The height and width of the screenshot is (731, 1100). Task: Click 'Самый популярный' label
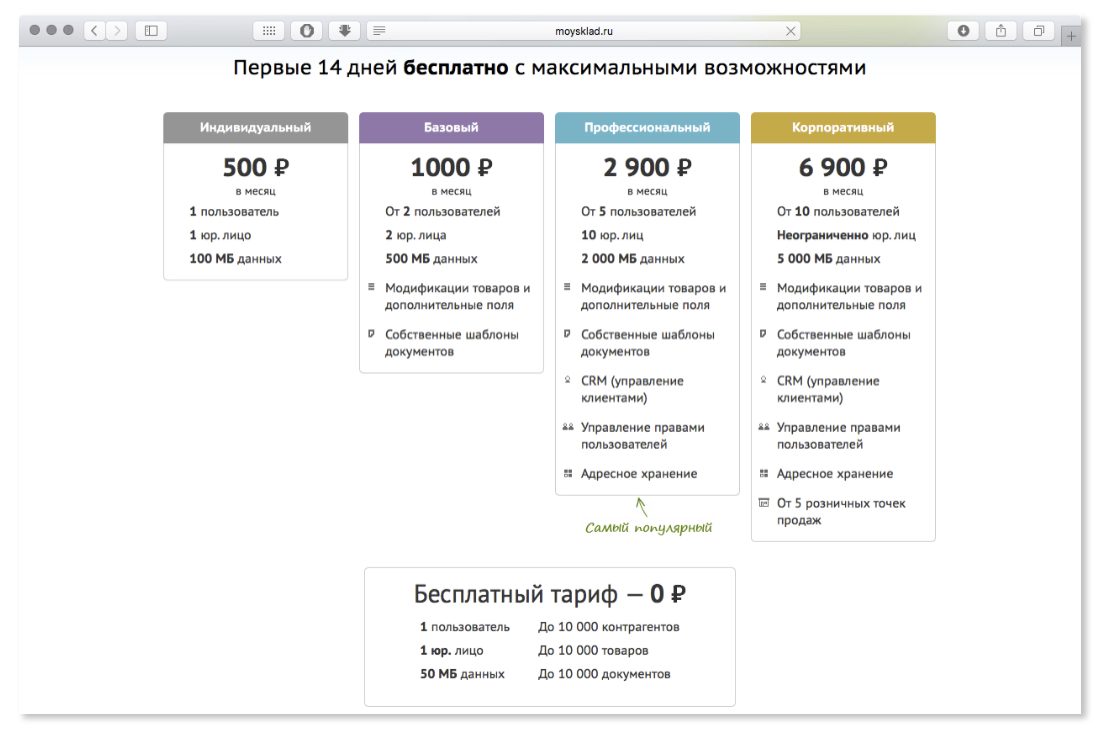pos(648,528)
